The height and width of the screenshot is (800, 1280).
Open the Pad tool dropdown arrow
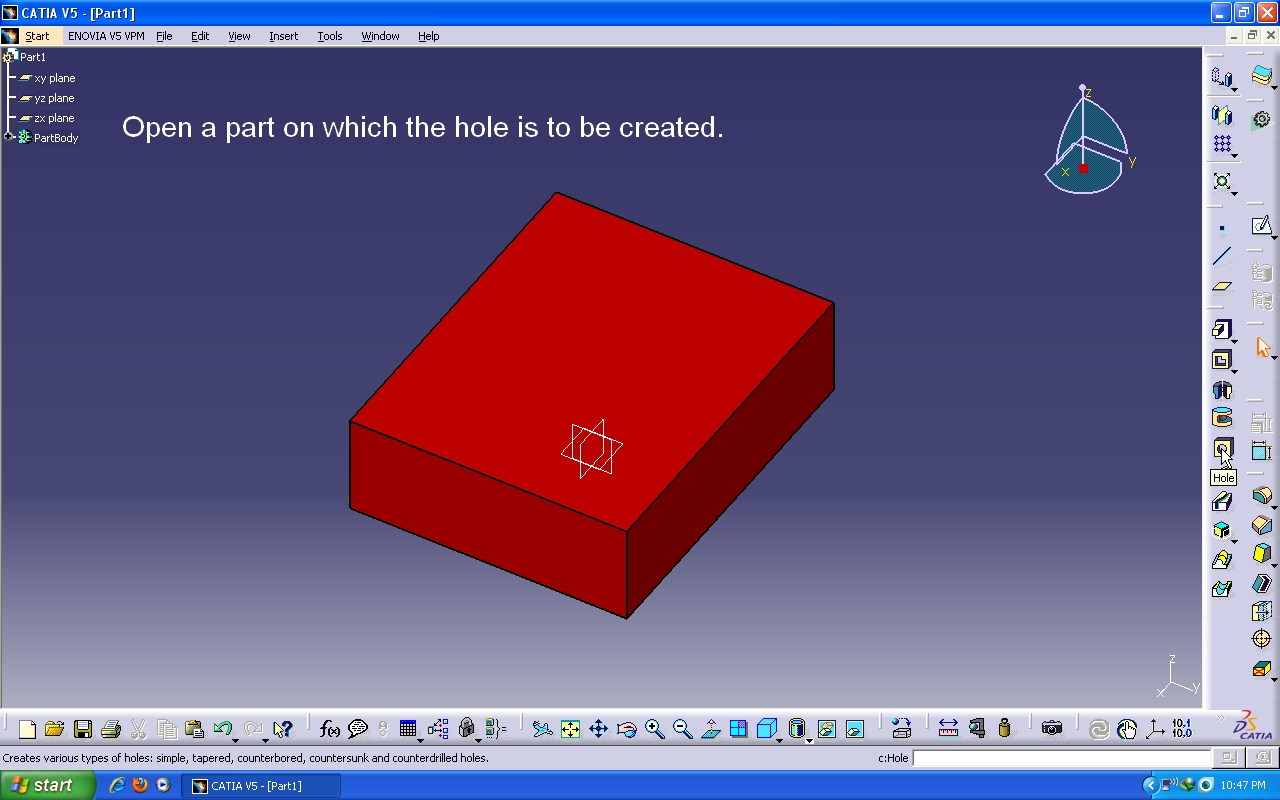[x=1234, y=341]
